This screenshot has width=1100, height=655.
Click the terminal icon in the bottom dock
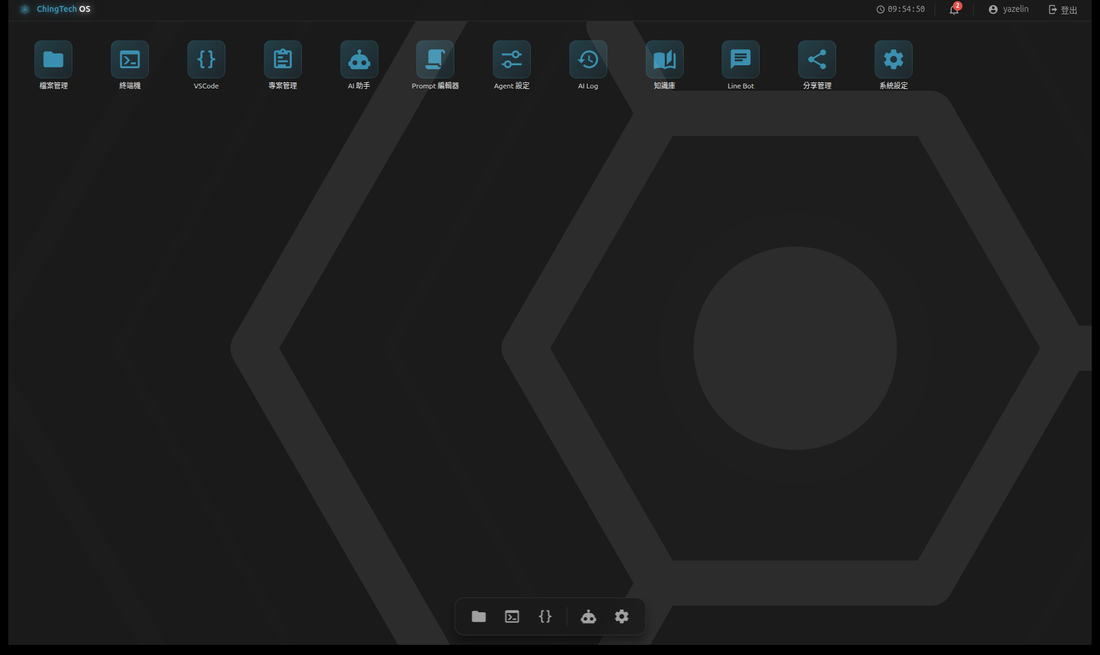(512, 616)
